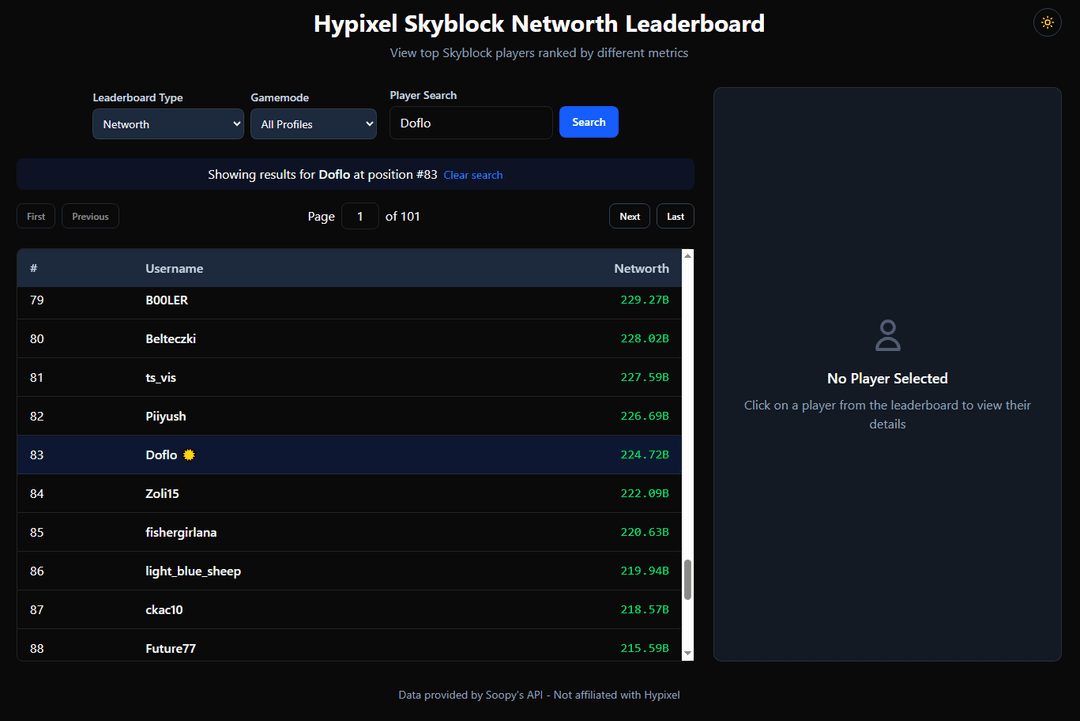Screen dimensions: 1080x721
Task: Select player Piiyush in the leaderboard
Action: (165, 416)
